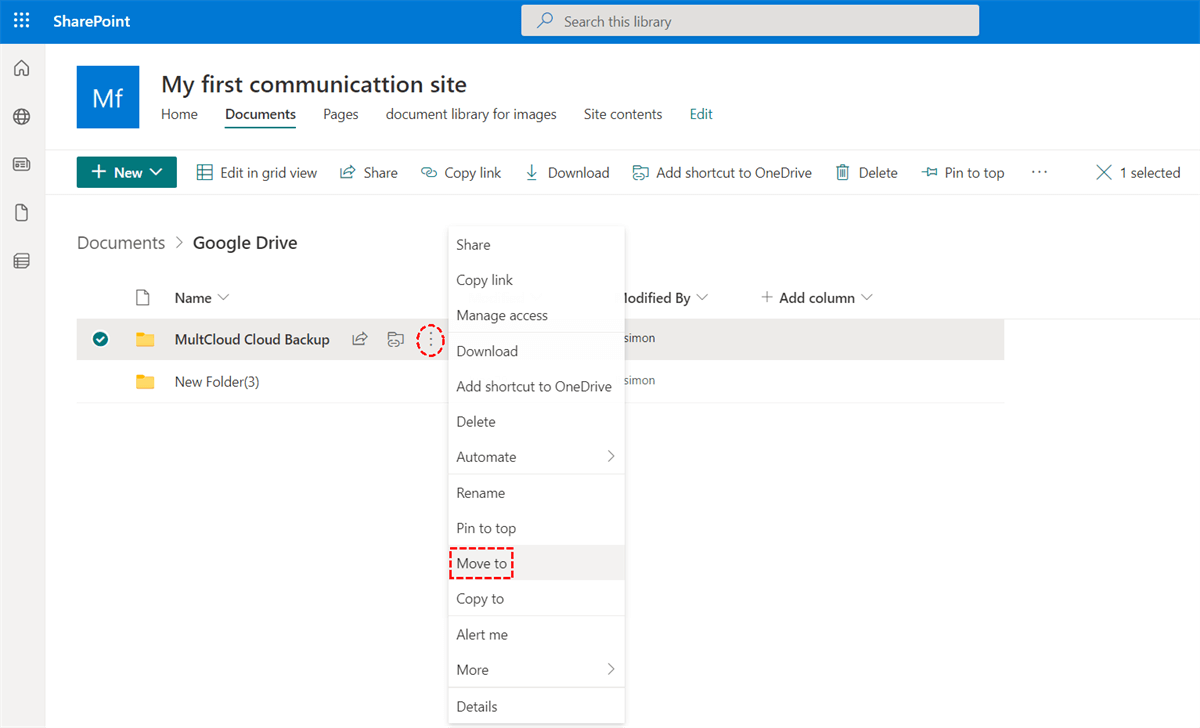The height and width of the screenshot is (728, 1200).
Task: Click the site logo Mf tile
Action: pyautogui.click(x=108, y=97)
